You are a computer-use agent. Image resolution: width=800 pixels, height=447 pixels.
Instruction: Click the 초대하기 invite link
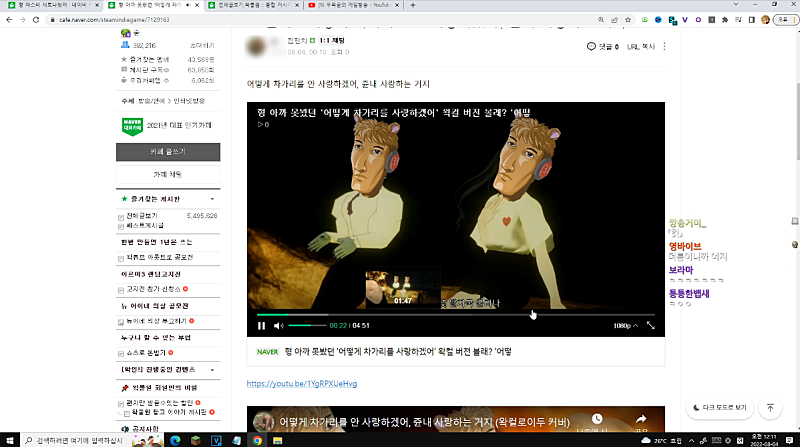[202, 45]
